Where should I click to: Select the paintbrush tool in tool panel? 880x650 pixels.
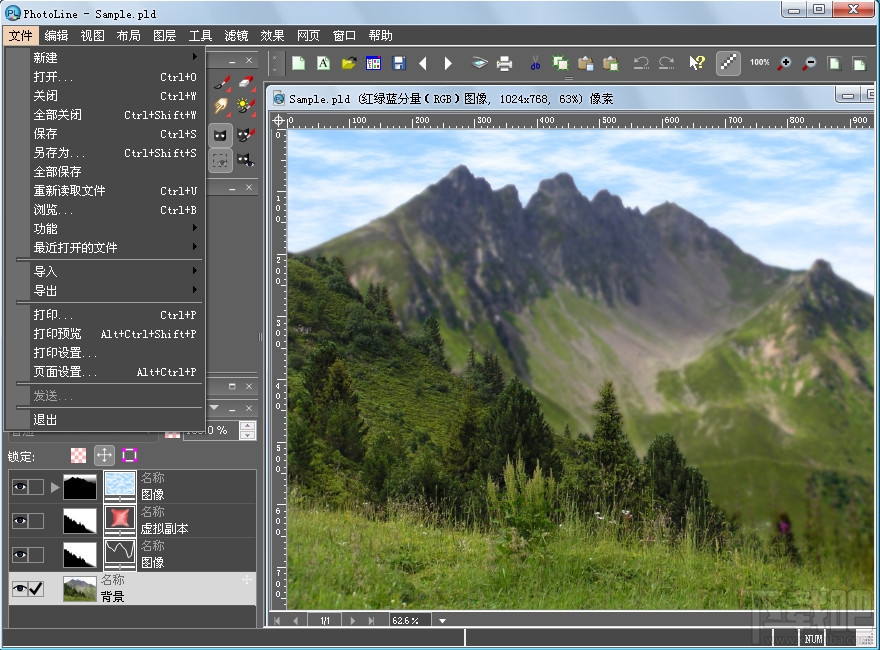222,83
